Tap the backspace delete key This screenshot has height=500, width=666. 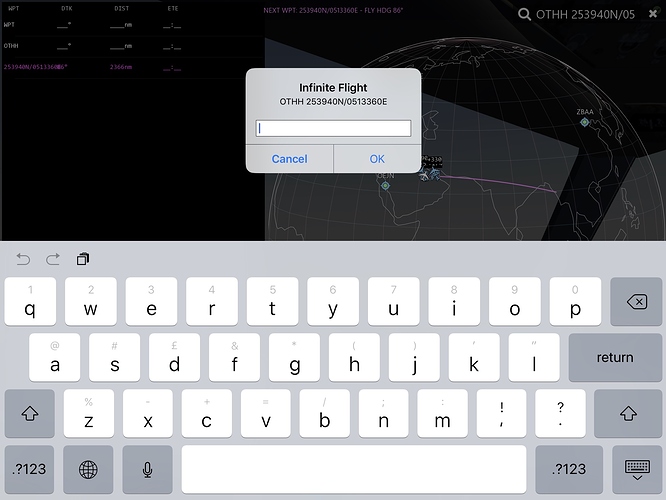pyautogui.click(x=636, y=302)
